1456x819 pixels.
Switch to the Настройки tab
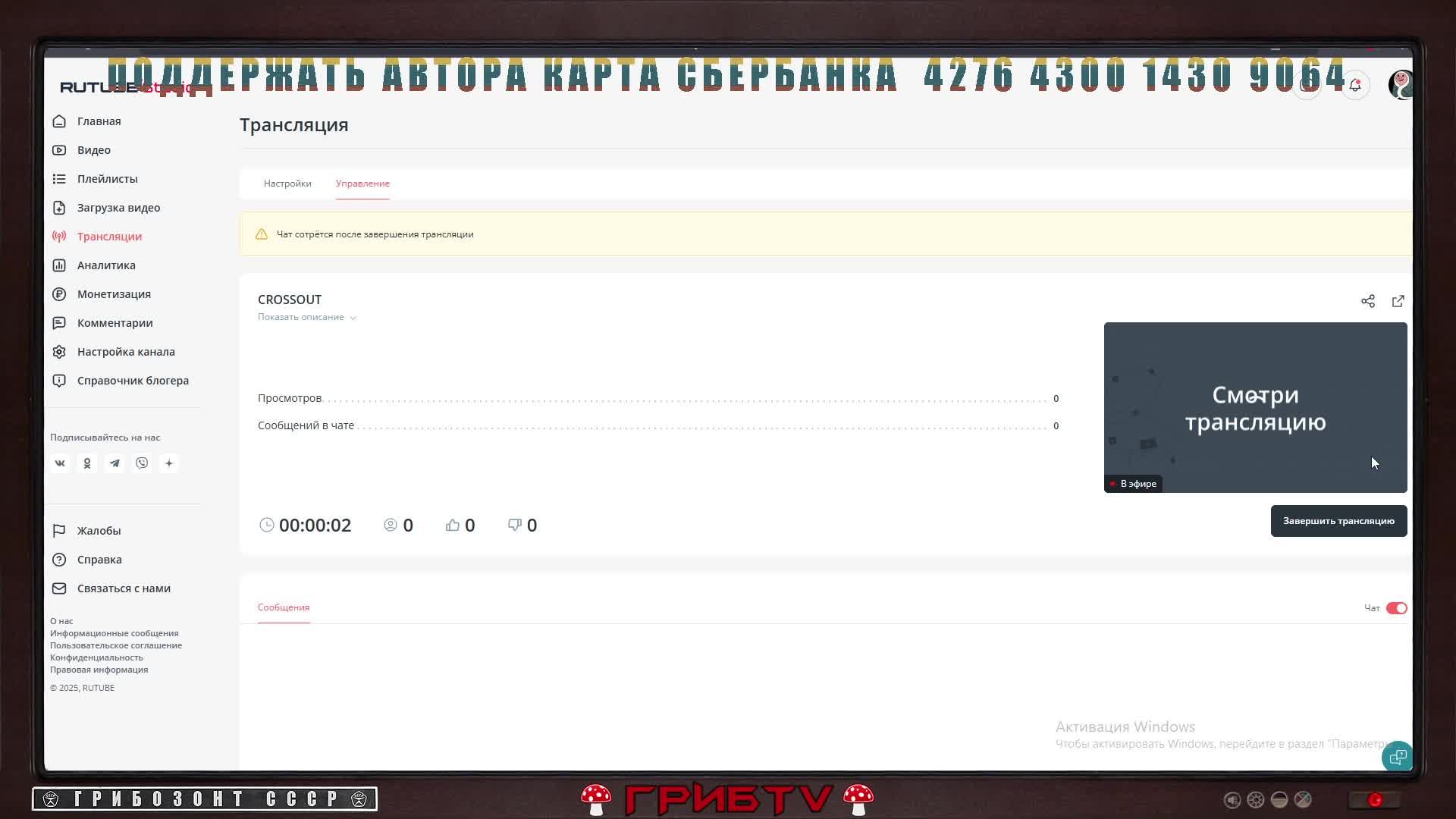point(287,184)
